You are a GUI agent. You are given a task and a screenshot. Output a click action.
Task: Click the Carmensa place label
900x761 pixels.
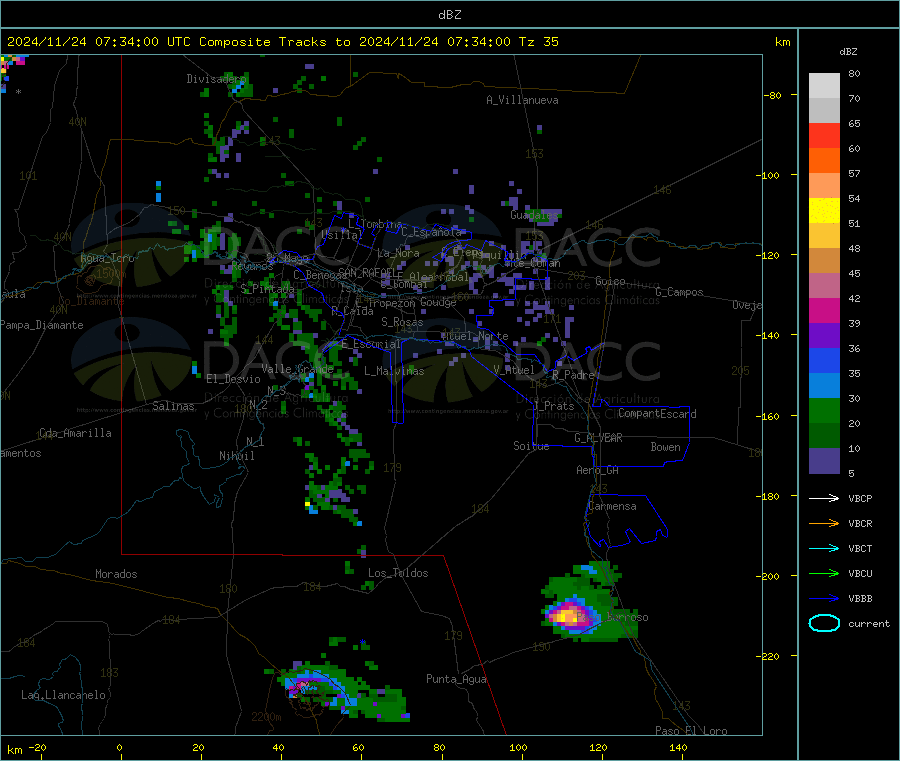click(x=612, y=506)
